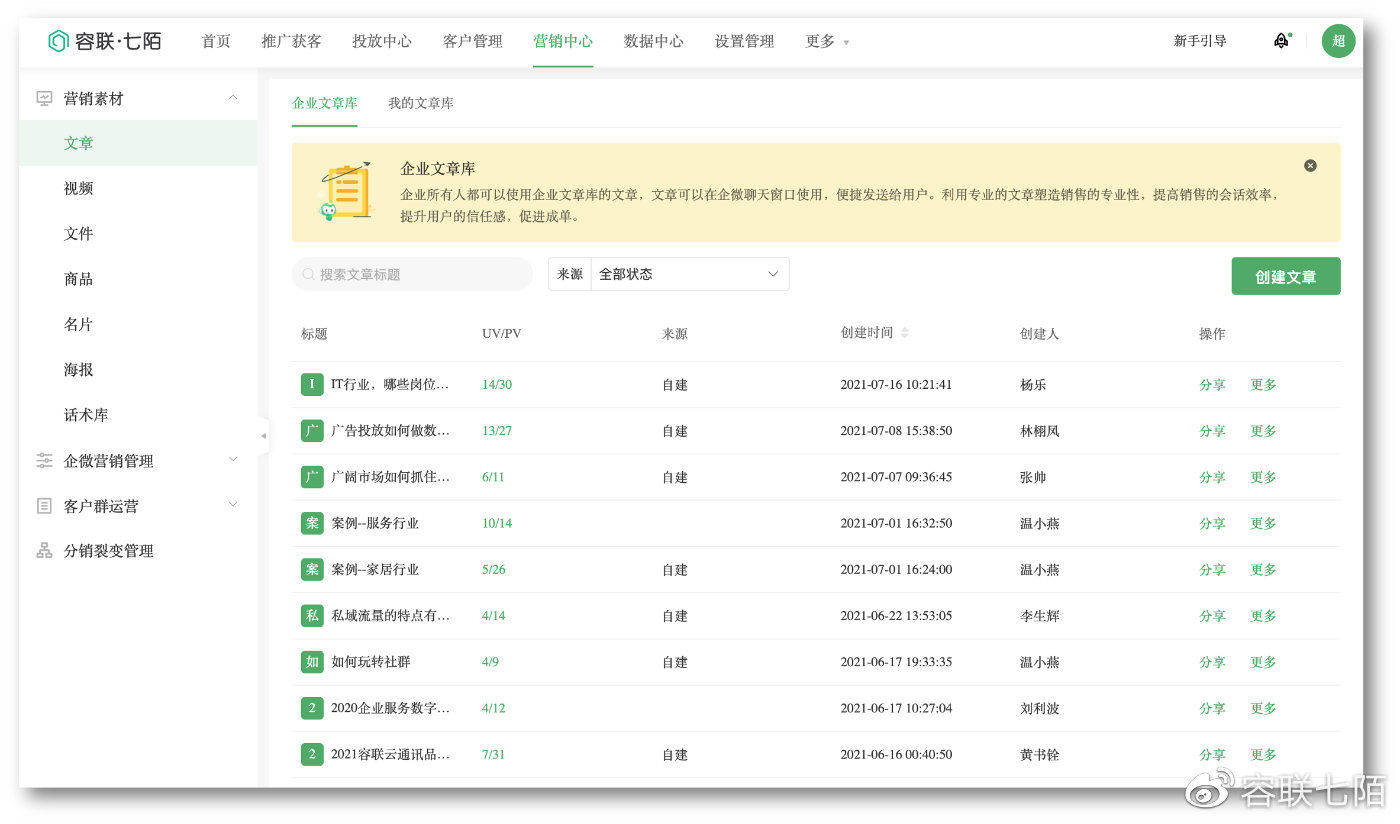Open the 新手引导 link

[x=1200, y=41]
